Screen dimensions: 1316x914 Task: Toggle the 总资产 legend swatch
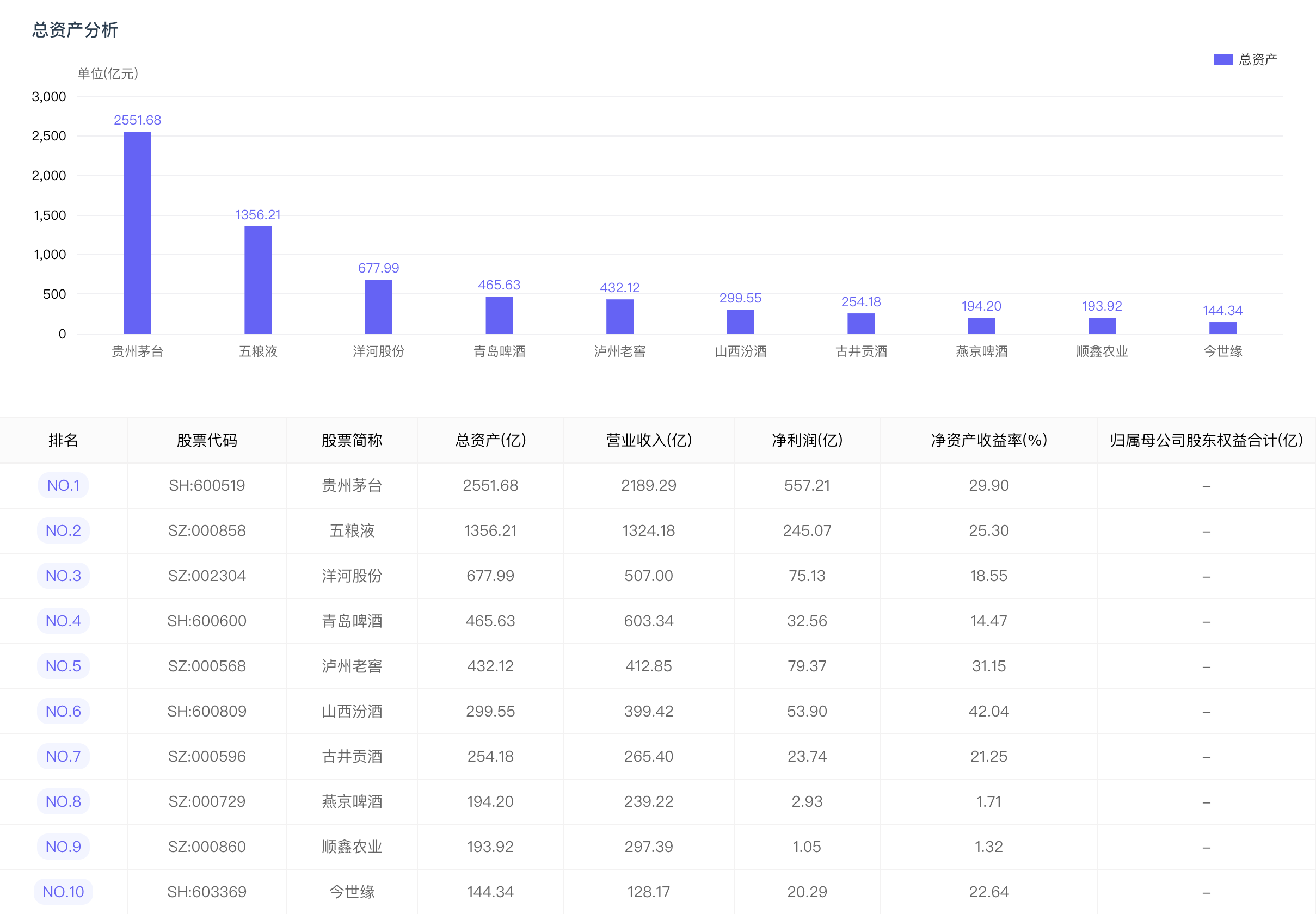(x=1222, y=59)
